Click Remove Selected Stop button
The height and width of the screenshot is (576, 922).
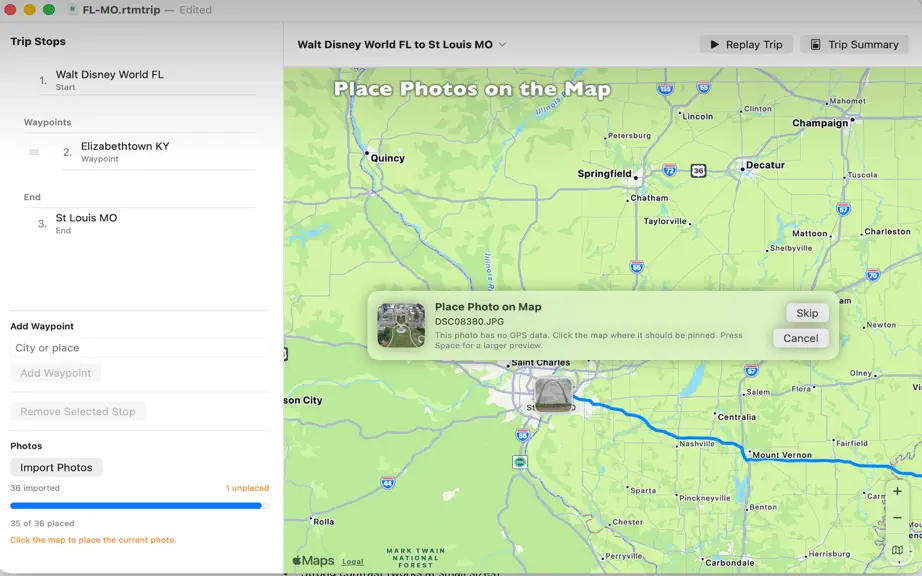click(x=78, y=411)
